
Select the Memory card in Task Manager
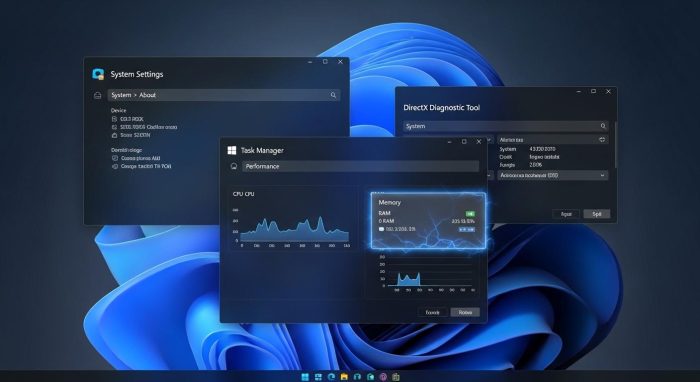tap(428, 220)
